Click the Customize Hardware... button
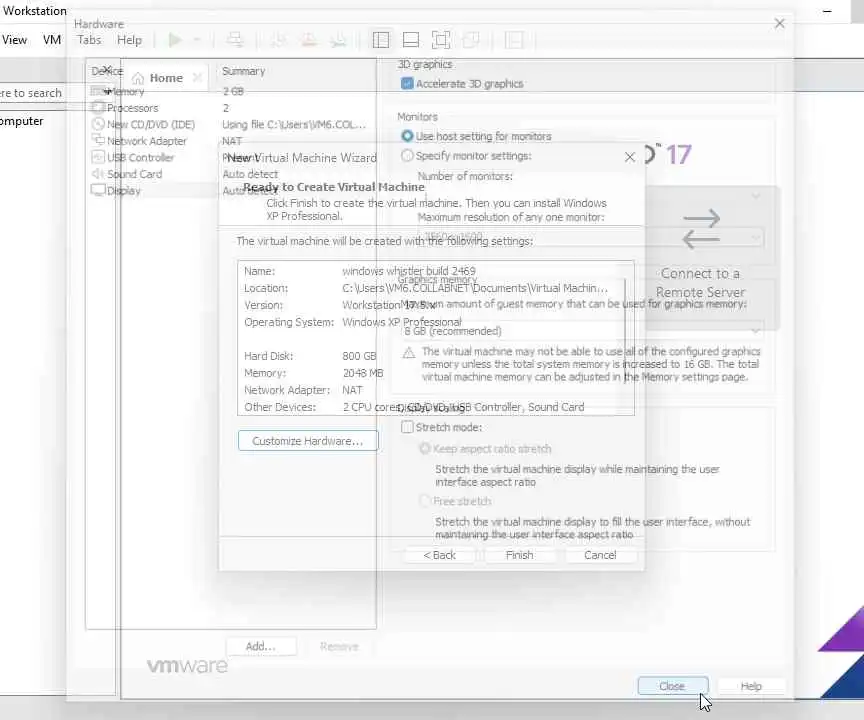This screenshot has width=864, height=720. [308, 441]
